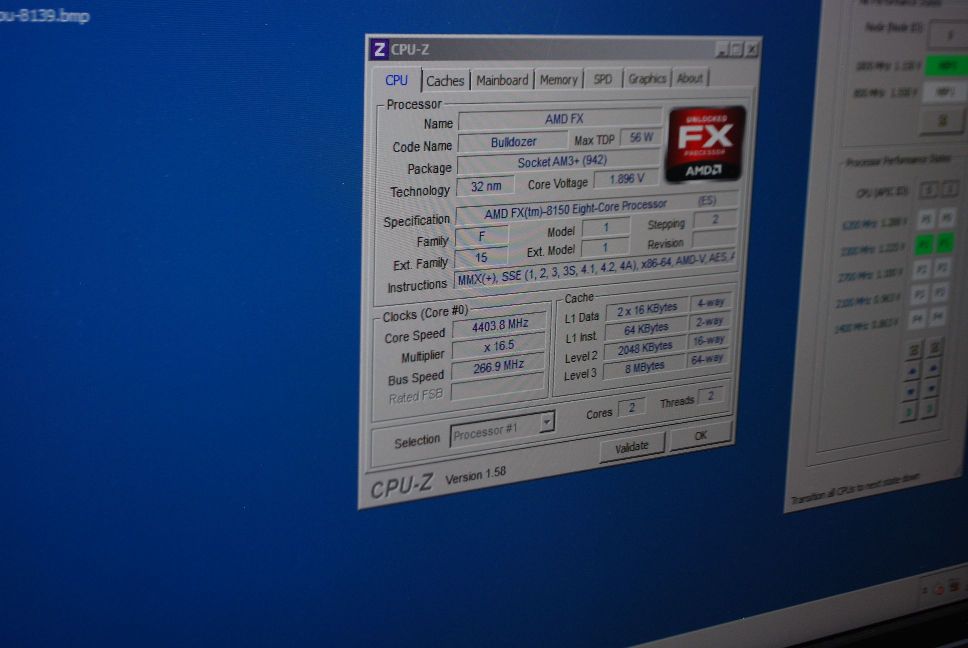Minimize the CPU-Z window
968x648 pixels.
(722, 49)
